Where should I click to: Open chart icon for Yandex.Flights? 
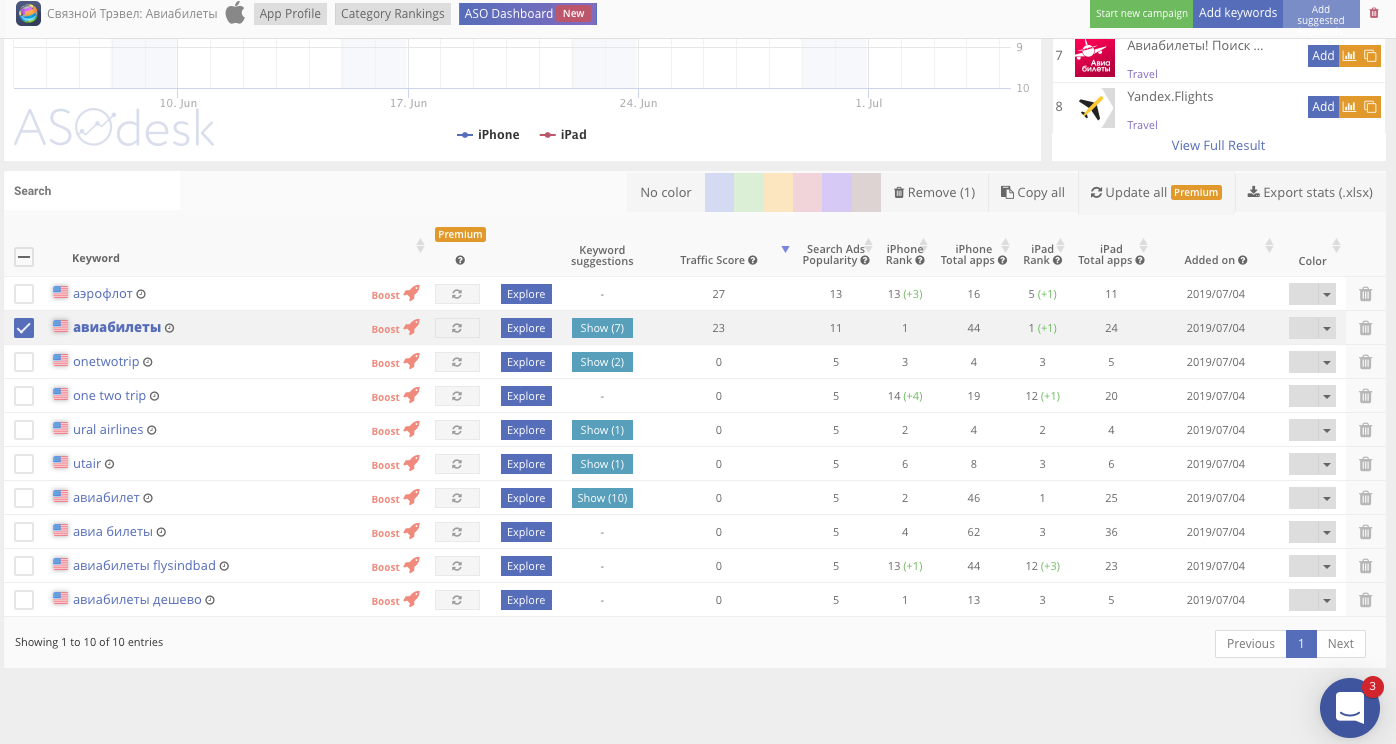1349,107
